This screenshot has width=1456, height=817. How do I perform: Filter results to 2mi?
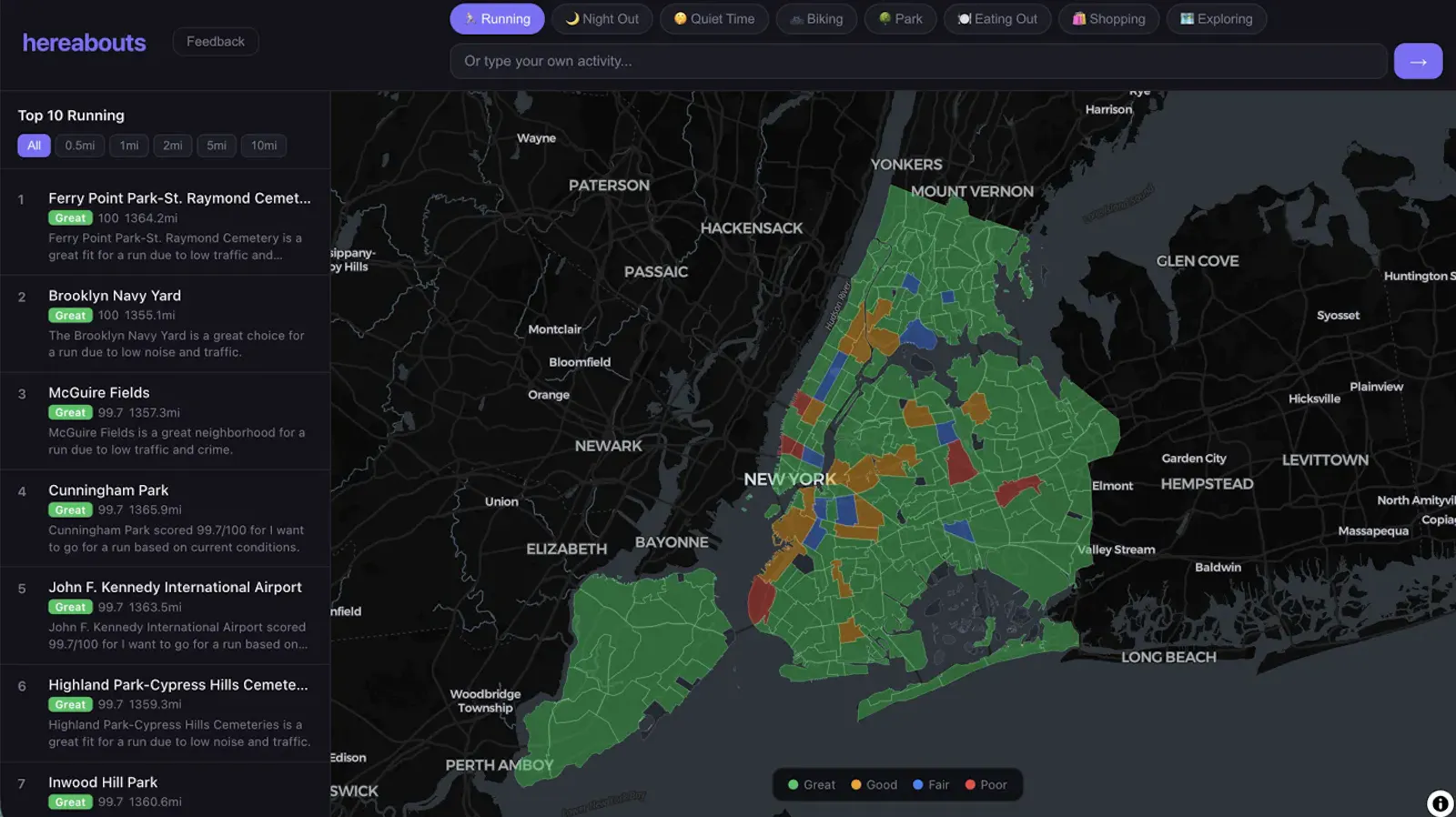(173, 146)
